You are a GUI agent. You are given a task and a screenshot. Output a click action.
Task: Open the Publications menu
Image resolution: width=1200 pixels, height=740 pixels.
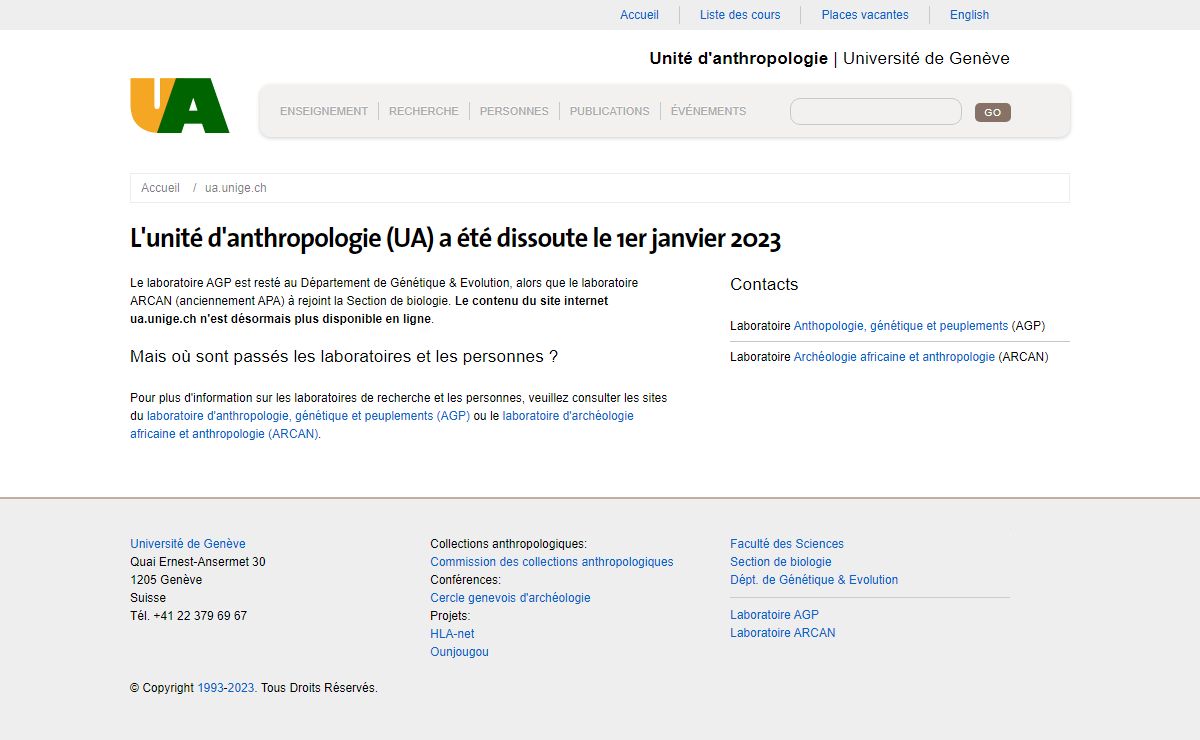(610, 111)
